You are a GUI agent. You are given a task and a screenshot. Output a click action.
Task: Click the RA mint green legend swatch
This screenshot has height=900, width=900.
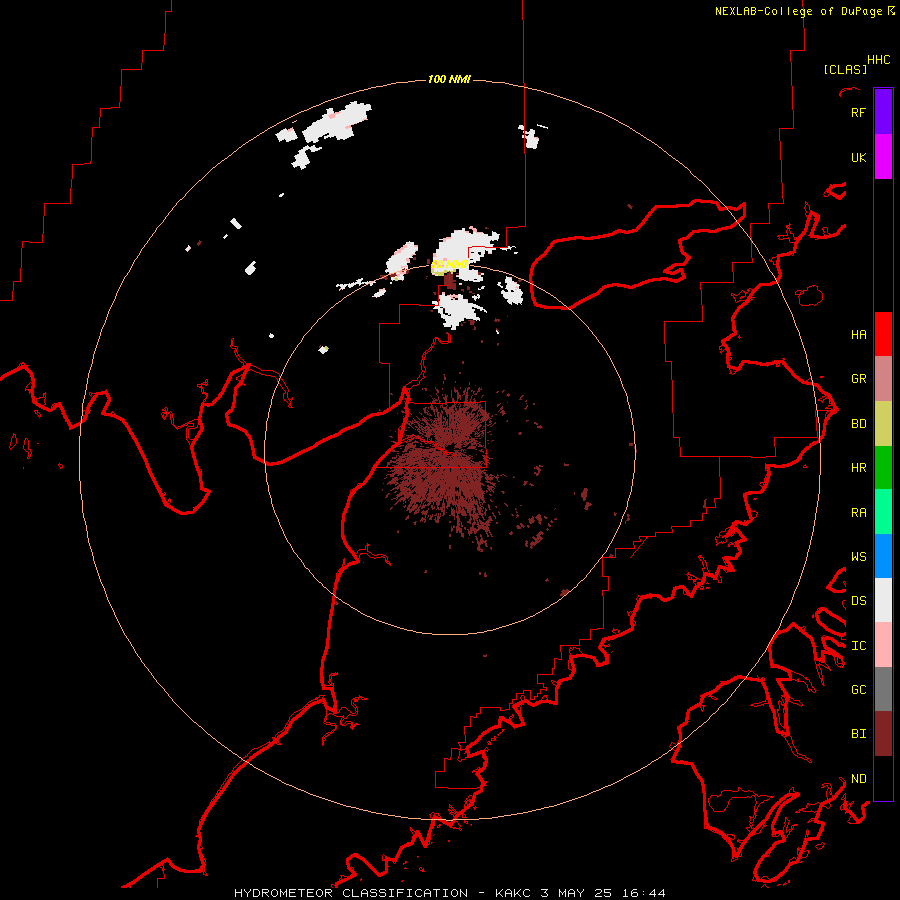[x=883, y=512]
